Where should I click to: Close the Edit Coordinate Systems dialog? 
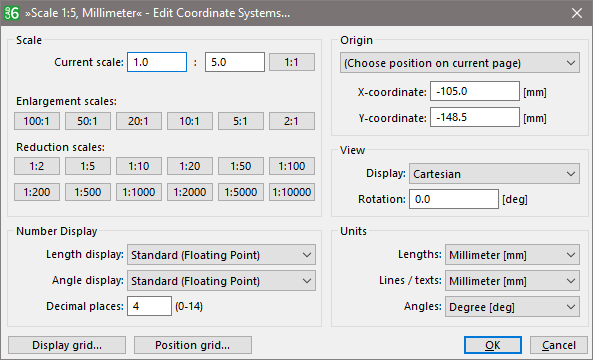577,13
